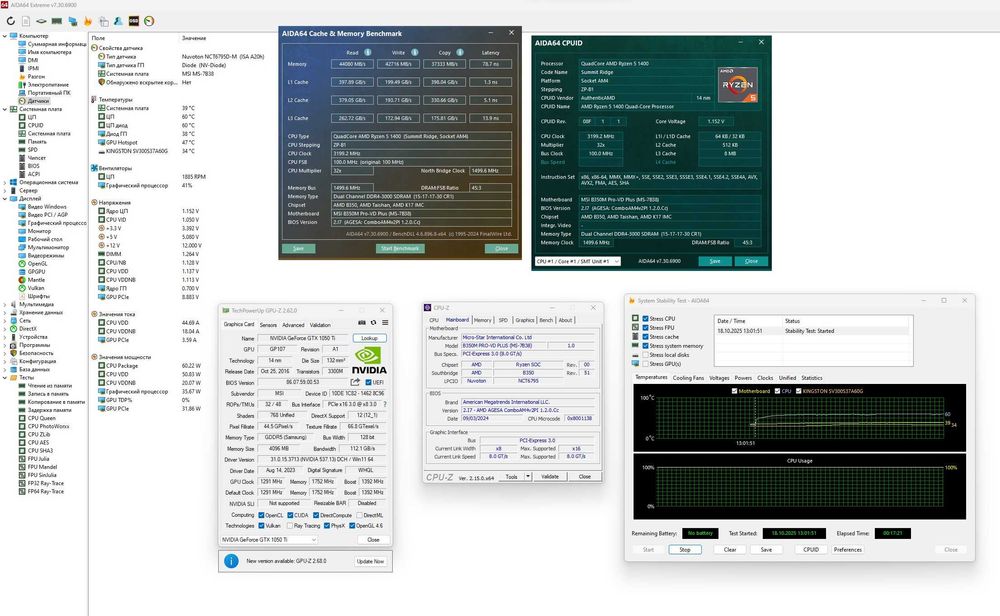Enable the Stress local disks checkbox

coord(645,355)
